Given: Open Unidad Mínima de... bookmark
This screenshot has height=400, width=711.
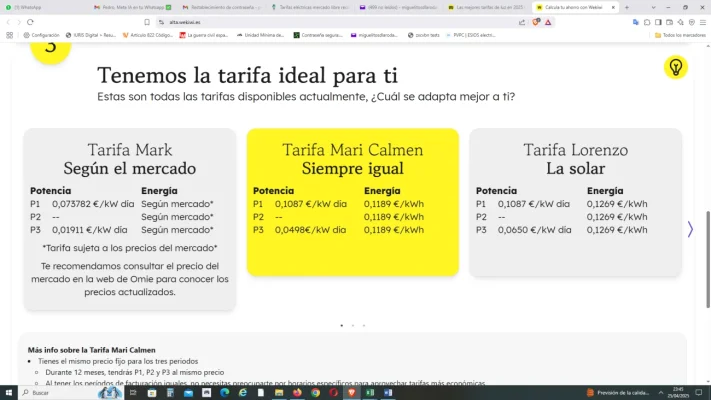Looking at the screenshot, I should point(260,35).
